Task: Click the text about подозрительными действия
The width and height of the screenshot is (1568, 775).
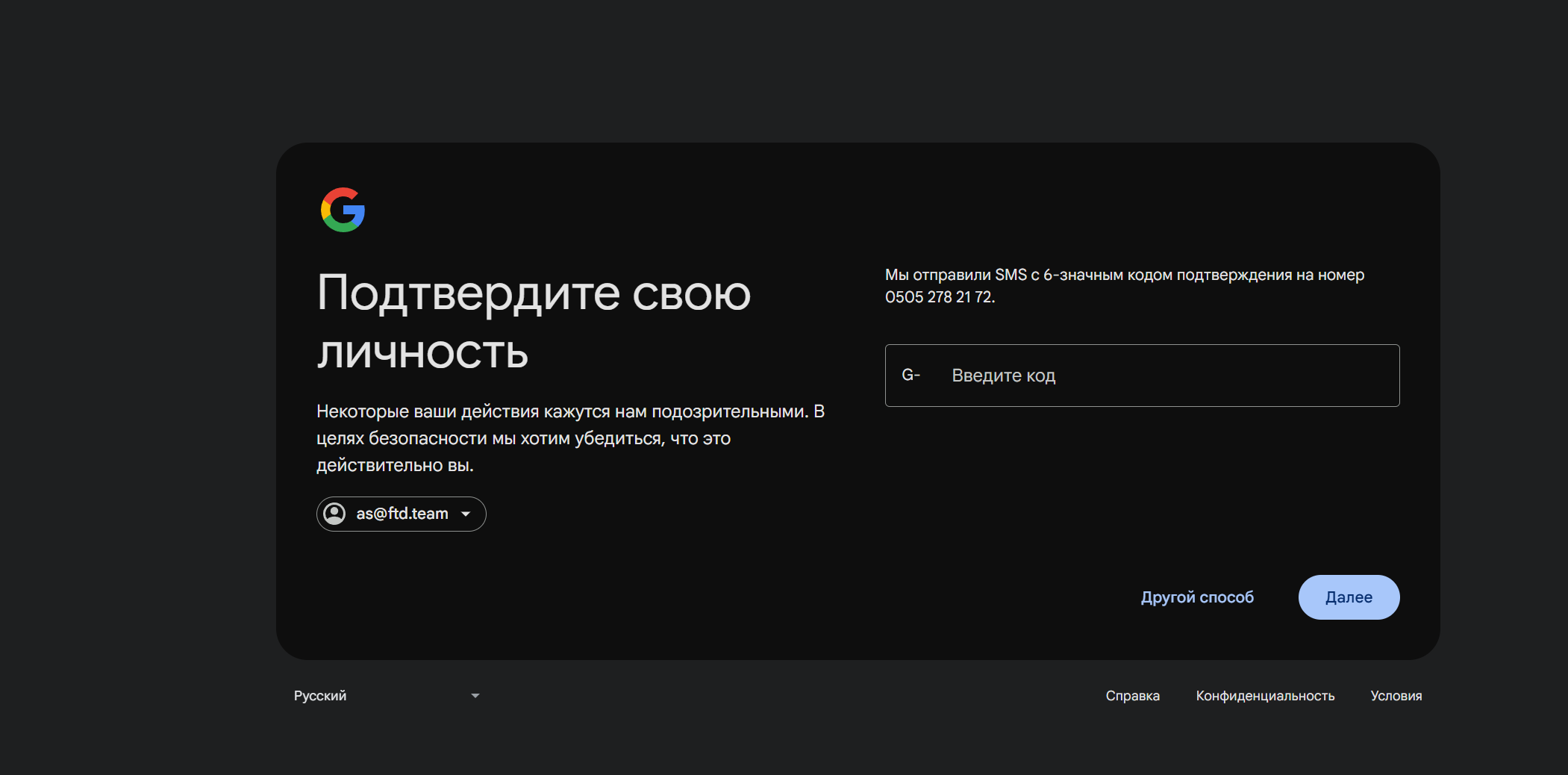Action: 570,438
